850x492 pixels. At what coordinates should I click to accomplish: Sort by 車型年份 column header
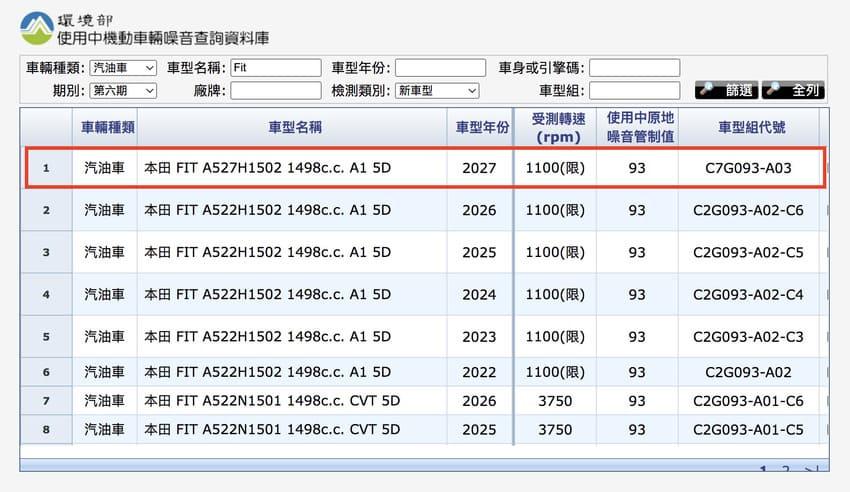pos(482,127)
